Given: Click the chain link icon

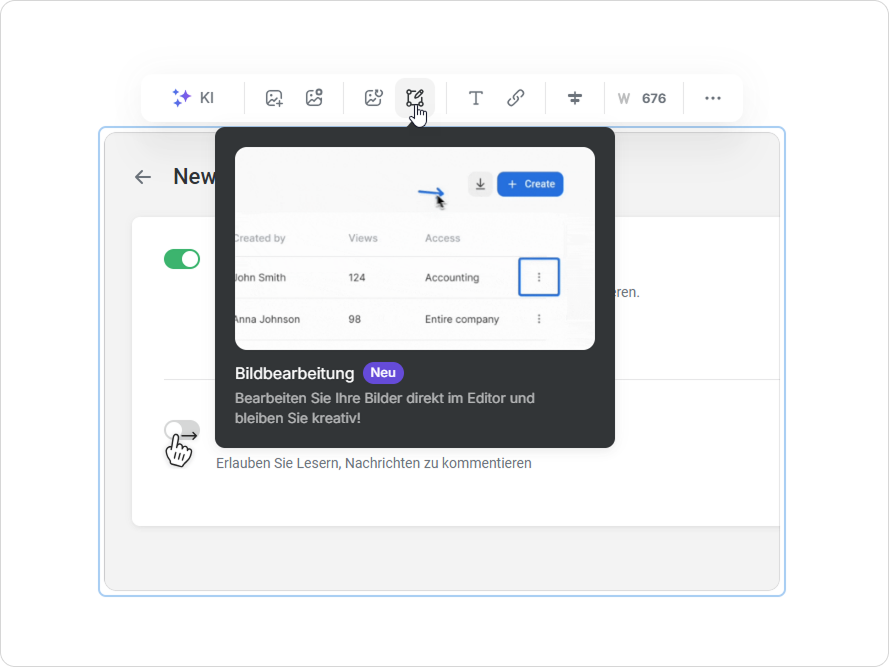Looking at the screenshot, I should pos(516,98).
